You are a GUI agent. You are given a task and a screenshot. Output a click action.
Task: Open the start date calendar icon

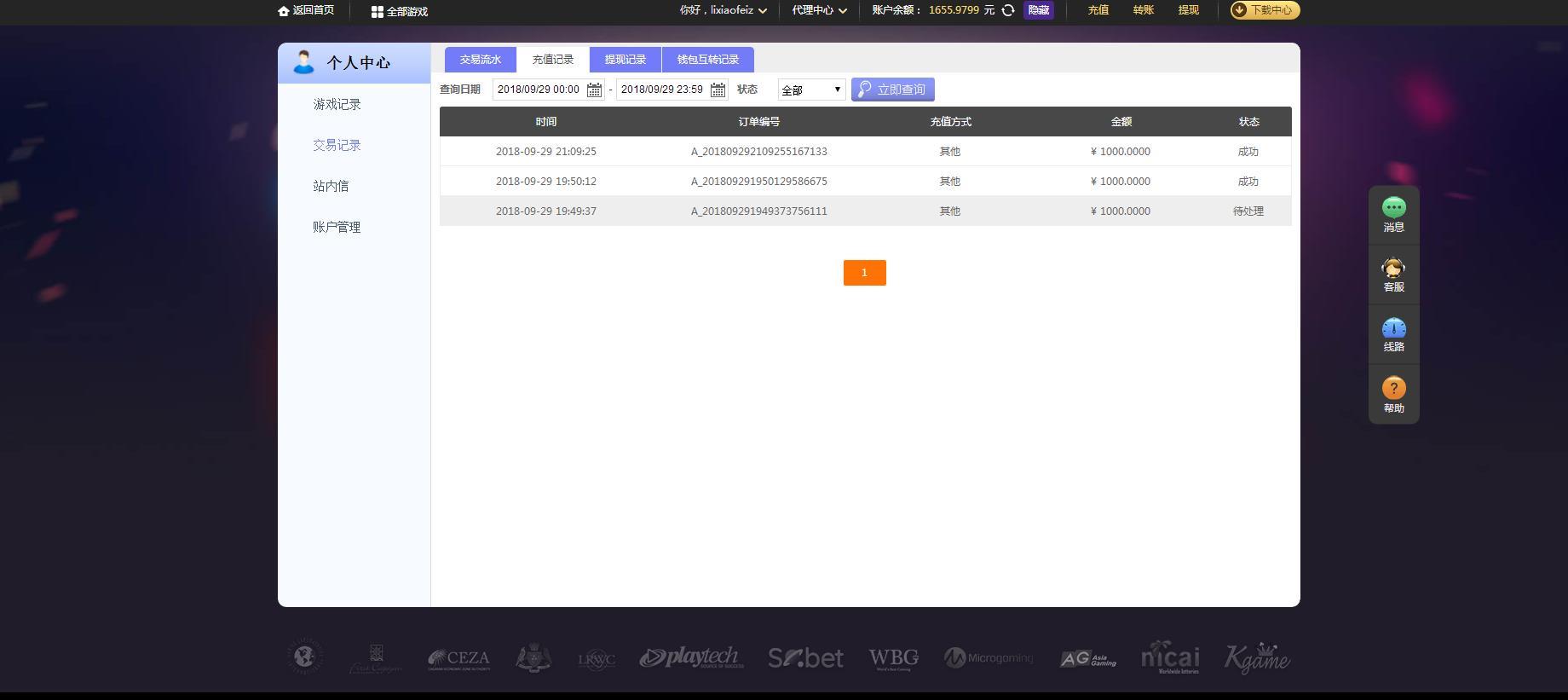[x=594, y=90]
